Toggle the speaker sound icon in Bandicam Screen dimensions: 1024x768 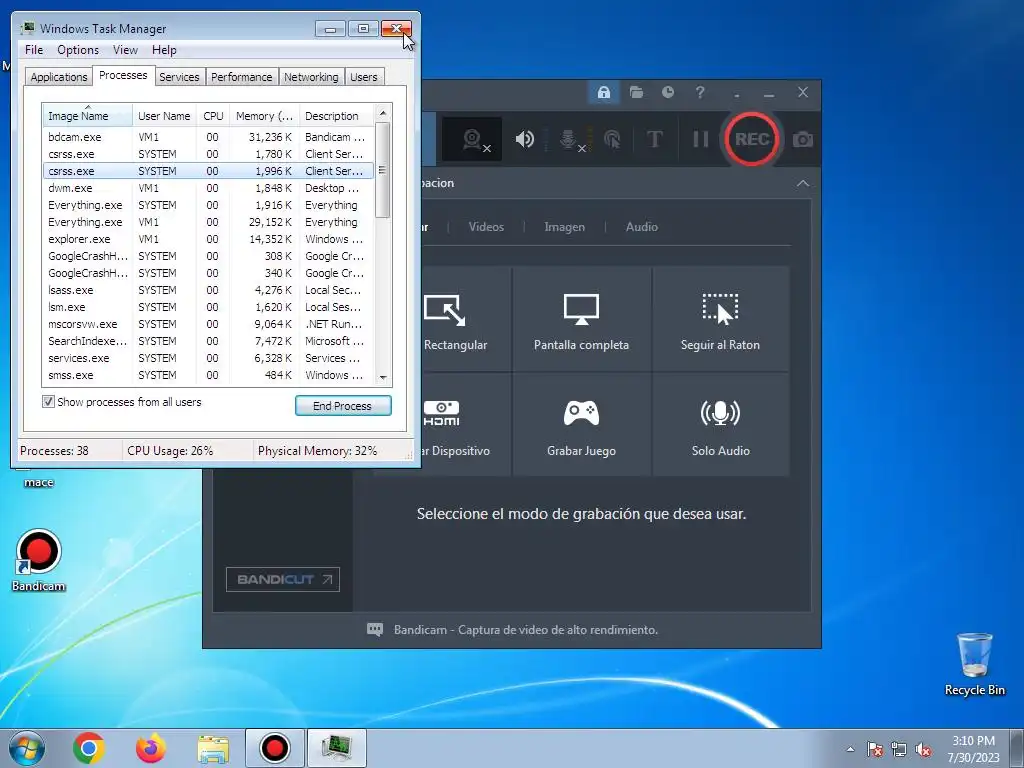point(524,139)
